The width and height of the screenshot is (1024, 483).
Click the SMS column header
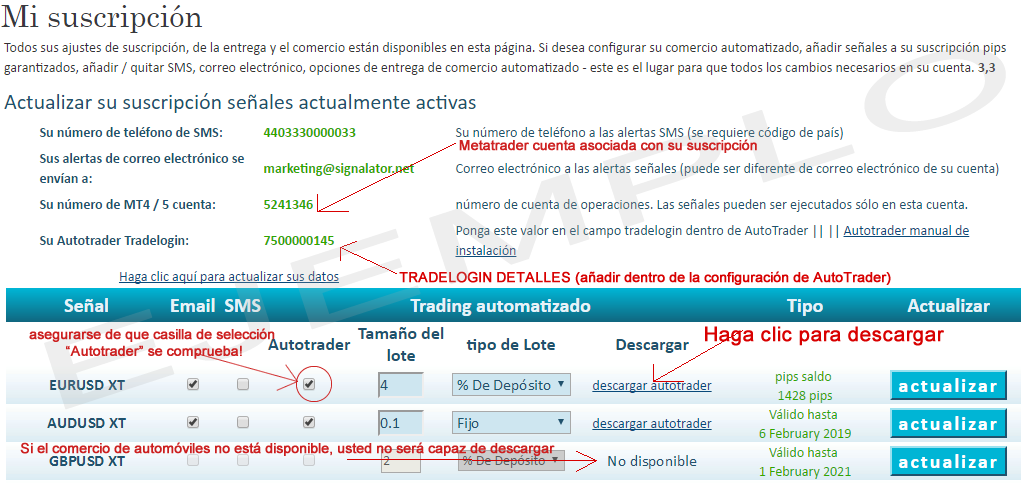click(242, 306)
